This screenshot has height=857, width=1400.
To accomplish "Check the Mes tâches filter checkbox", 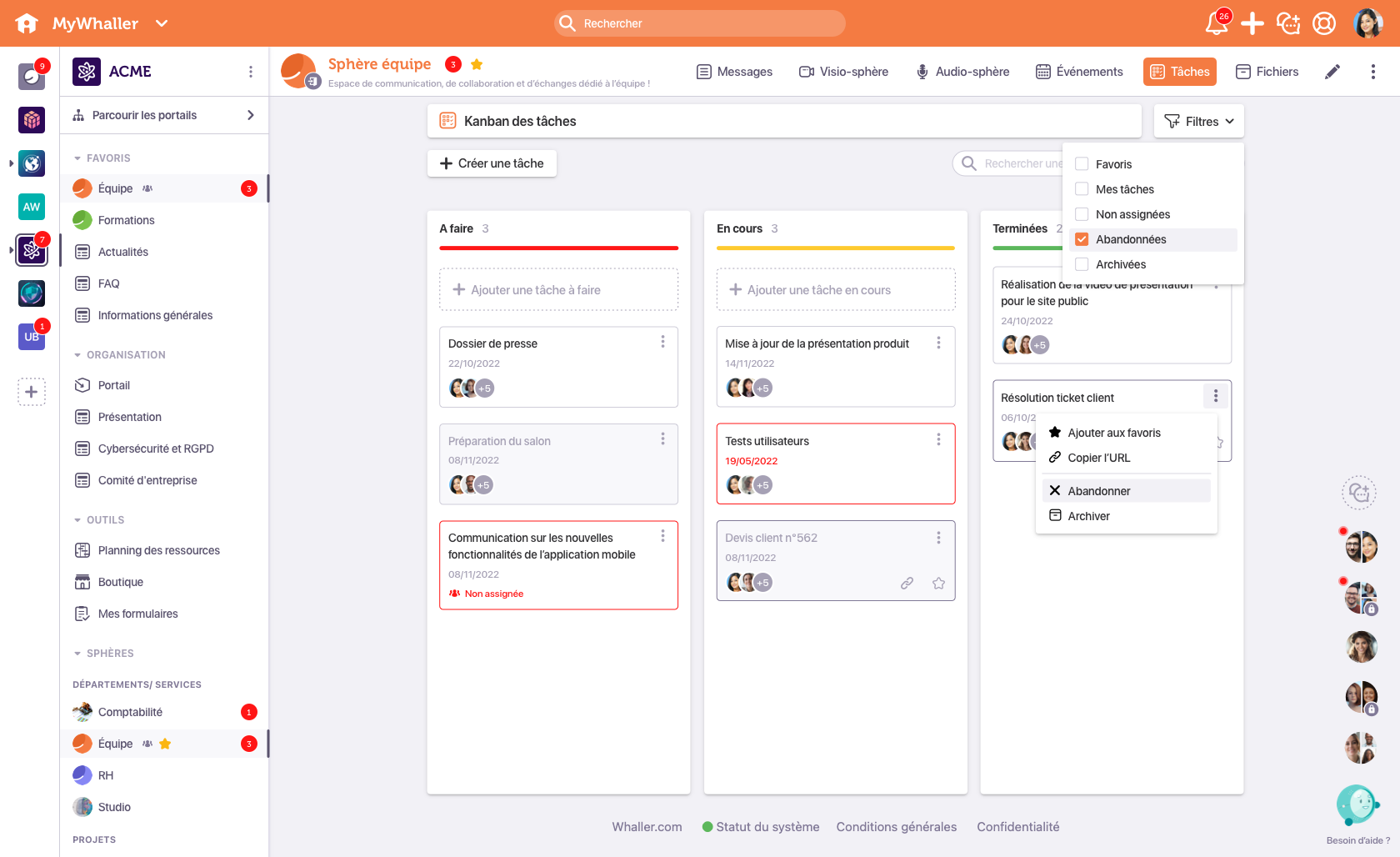I will (1082, 189).
